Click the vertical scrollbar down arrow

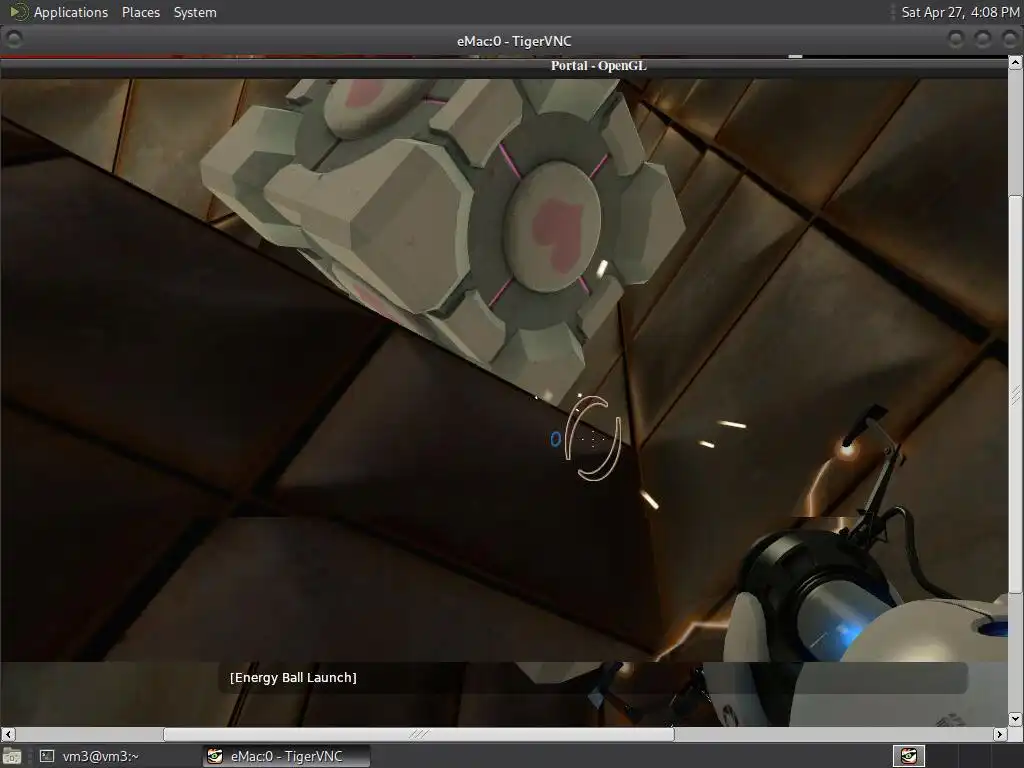pos(1015,719)
